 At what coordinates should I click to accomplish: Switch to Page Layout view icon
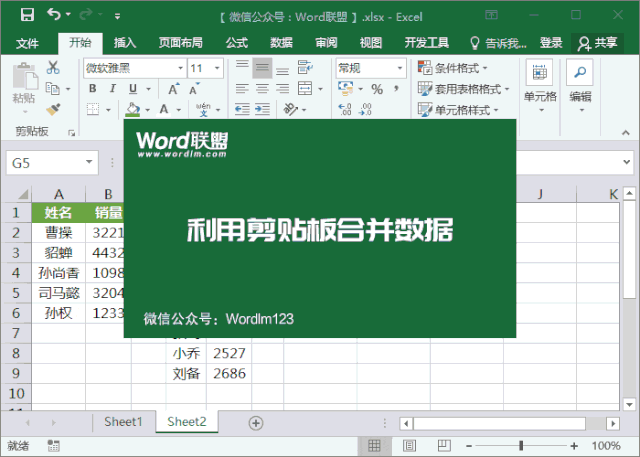[x=409, y=446]
